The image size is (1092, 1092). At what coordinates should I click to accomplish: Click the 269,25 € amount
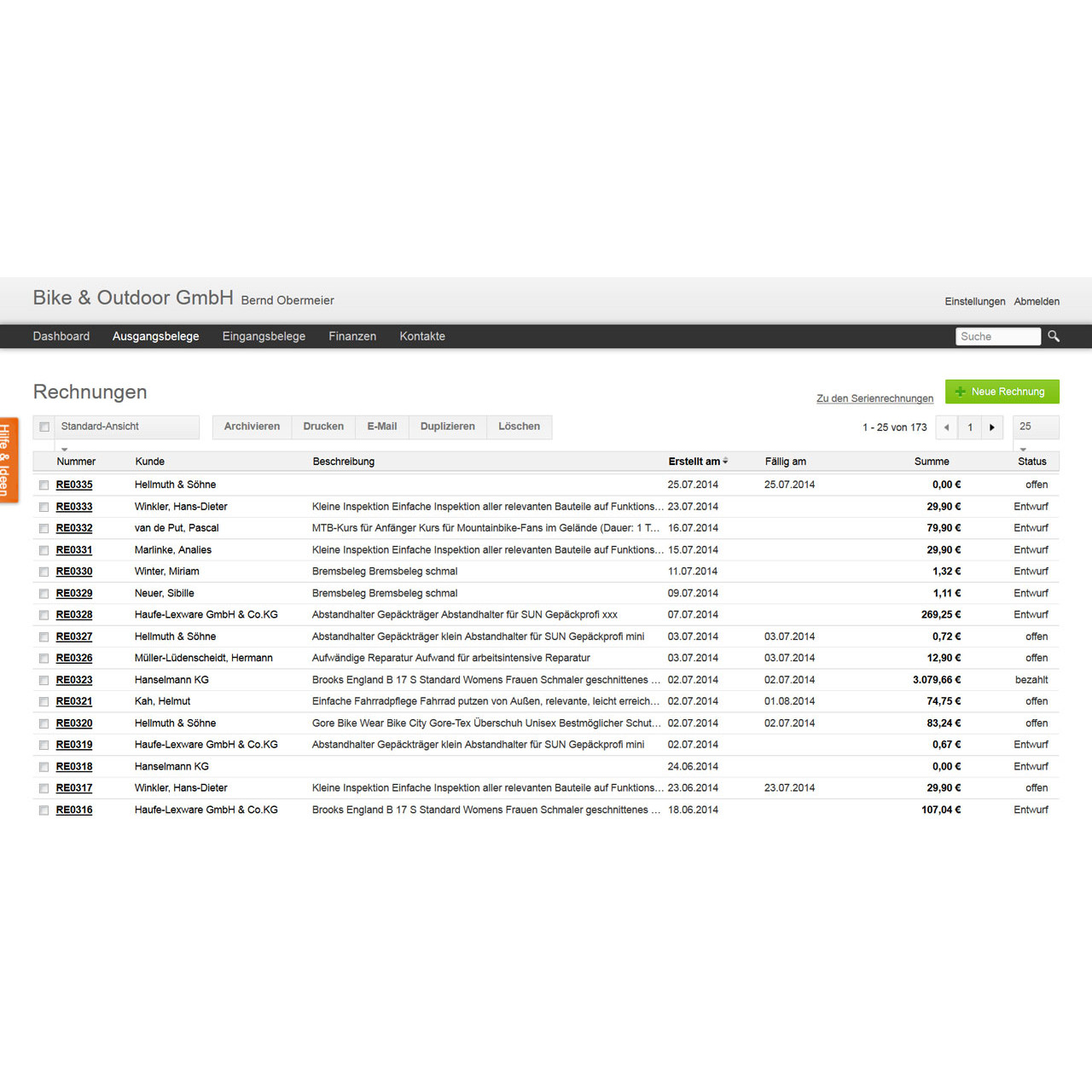click(x=941, y=615)
